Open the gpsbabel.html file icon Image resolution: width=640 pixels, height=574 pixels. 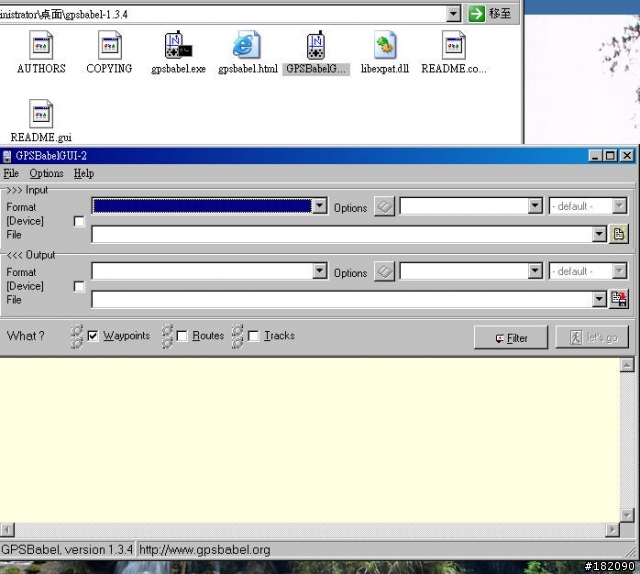click(x=247, y=46)
